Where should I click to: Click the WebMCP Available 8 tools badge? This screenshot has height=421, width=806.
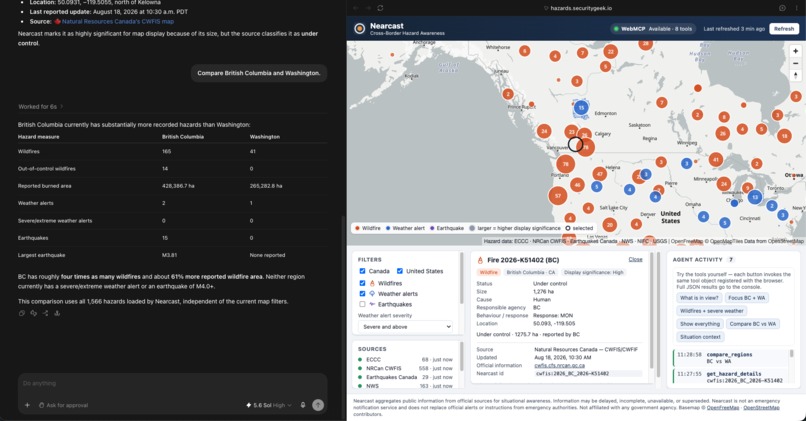[653, 29]
